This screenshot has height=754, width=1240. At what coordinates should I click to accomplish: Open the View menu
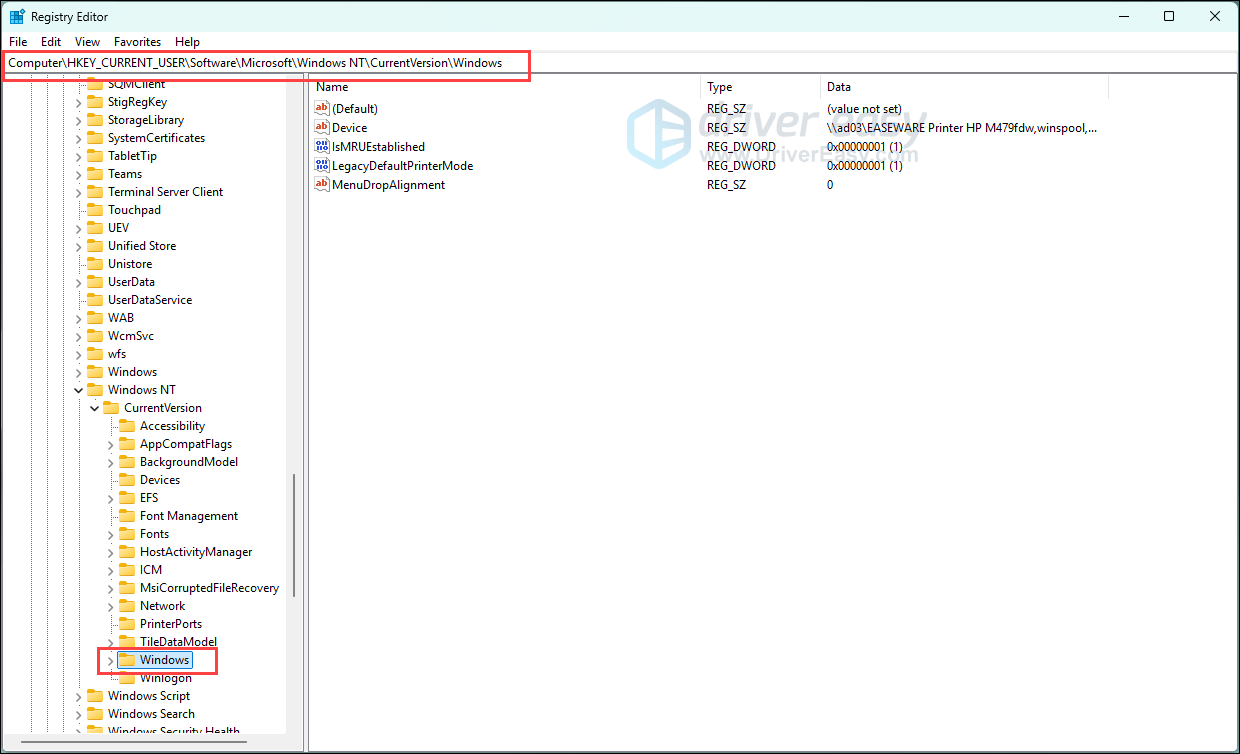point(88,42)
